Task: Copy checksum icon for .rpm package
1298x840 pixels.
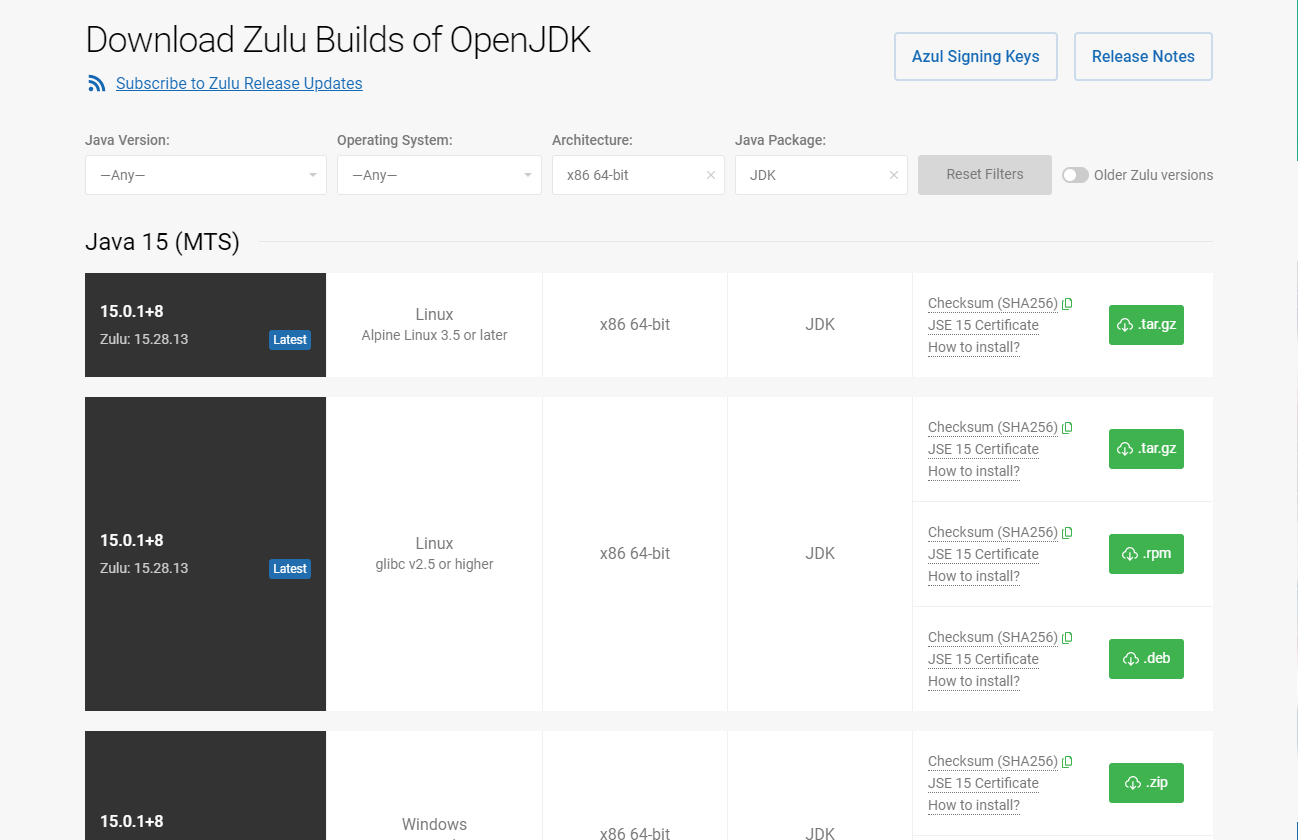Action: click(x=1067, y=532)
